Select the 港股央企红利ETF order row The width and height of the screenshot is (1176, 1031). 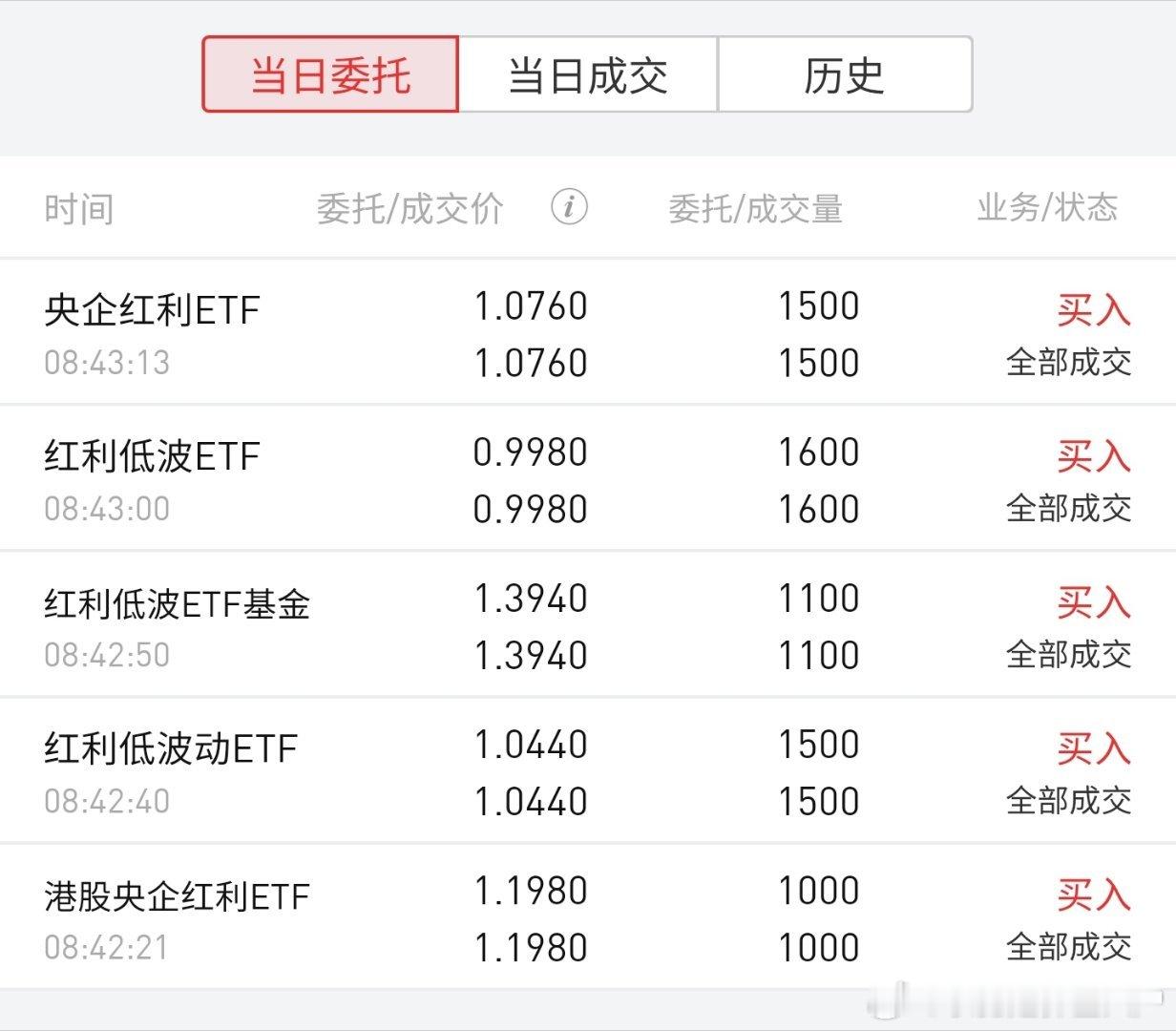point(588,917)
